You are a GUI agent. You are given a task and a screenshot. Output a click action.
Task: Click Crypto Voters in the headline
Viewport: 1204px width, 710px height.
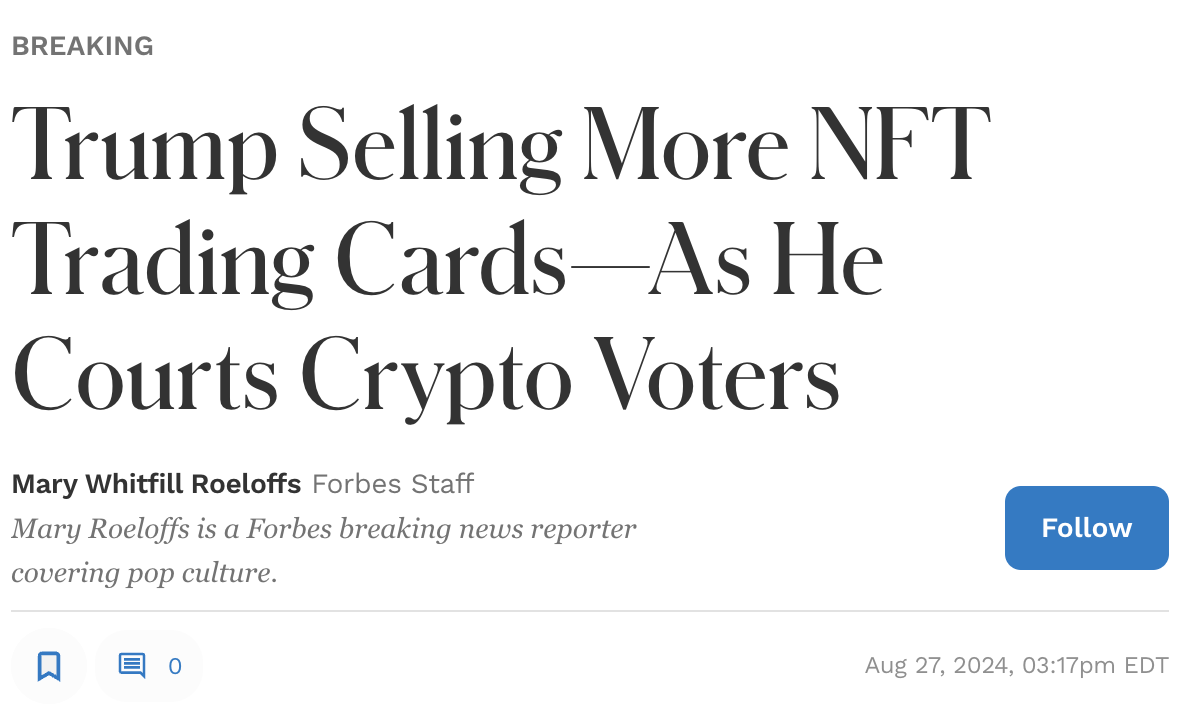(x=569, y=375)
